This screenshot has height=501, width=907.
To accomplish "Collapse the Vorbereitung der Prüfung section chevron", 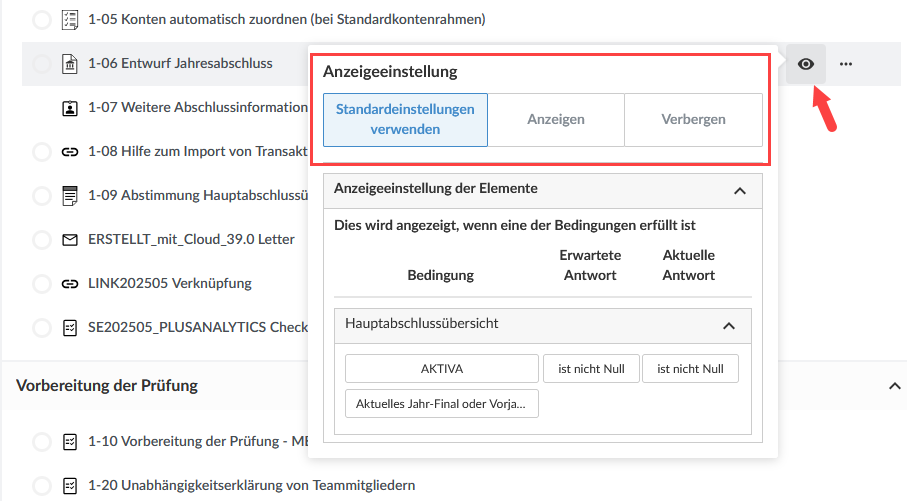I will click(894, 386).
